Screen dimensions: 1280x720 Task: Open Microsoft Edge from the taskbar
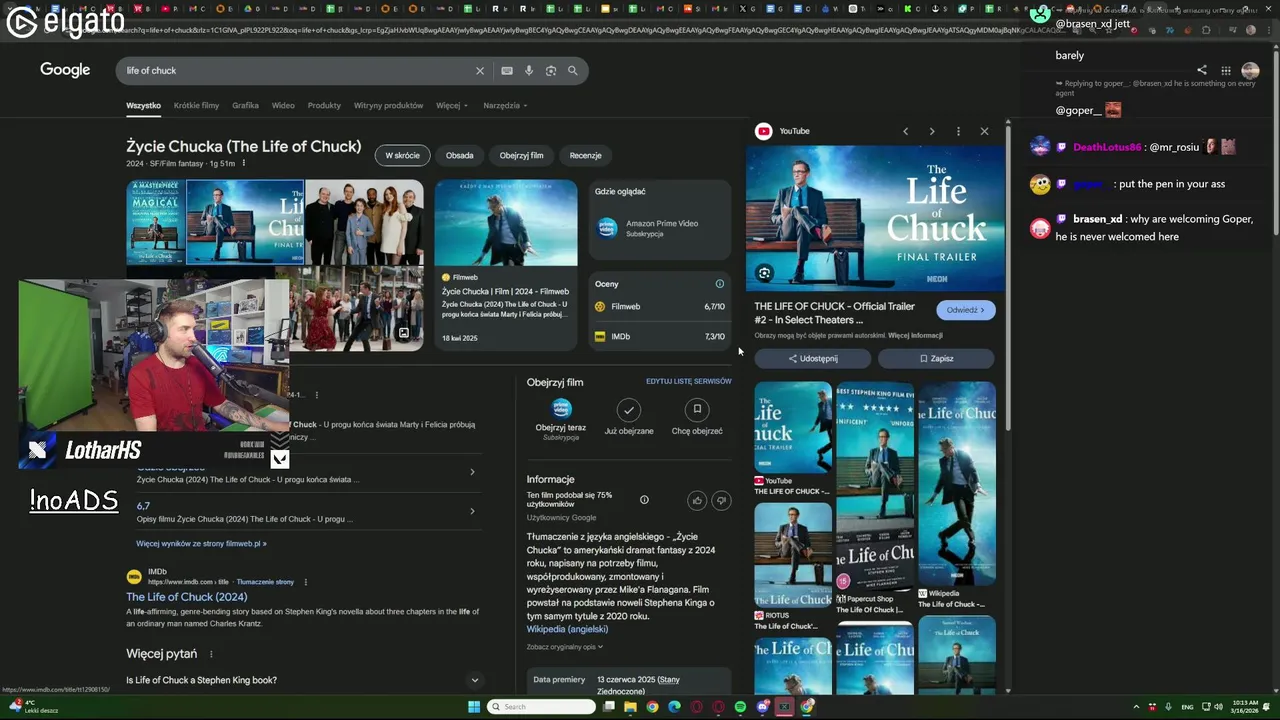pos(674,707)
